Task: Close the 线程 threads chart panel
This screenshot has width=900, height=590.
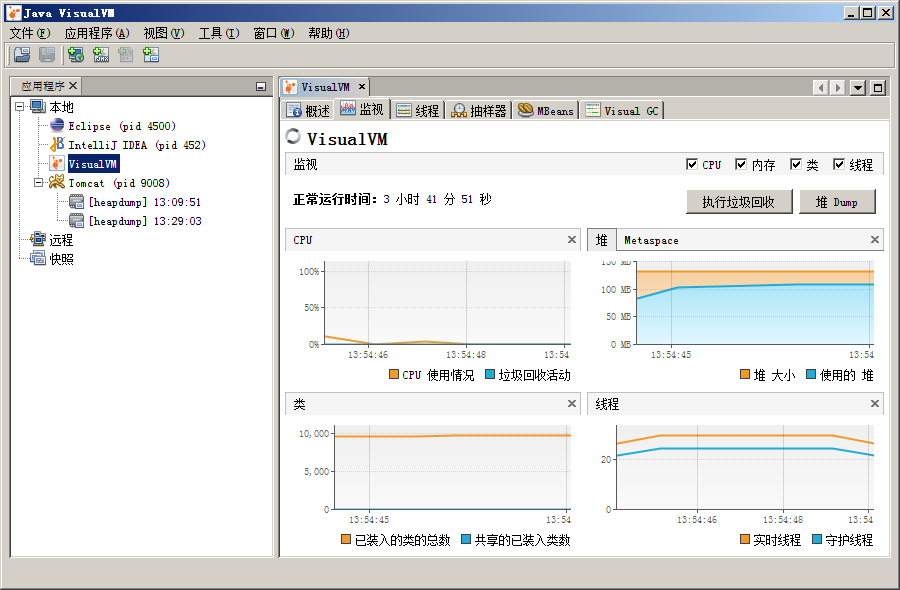Action: click(x=875, y=403)
